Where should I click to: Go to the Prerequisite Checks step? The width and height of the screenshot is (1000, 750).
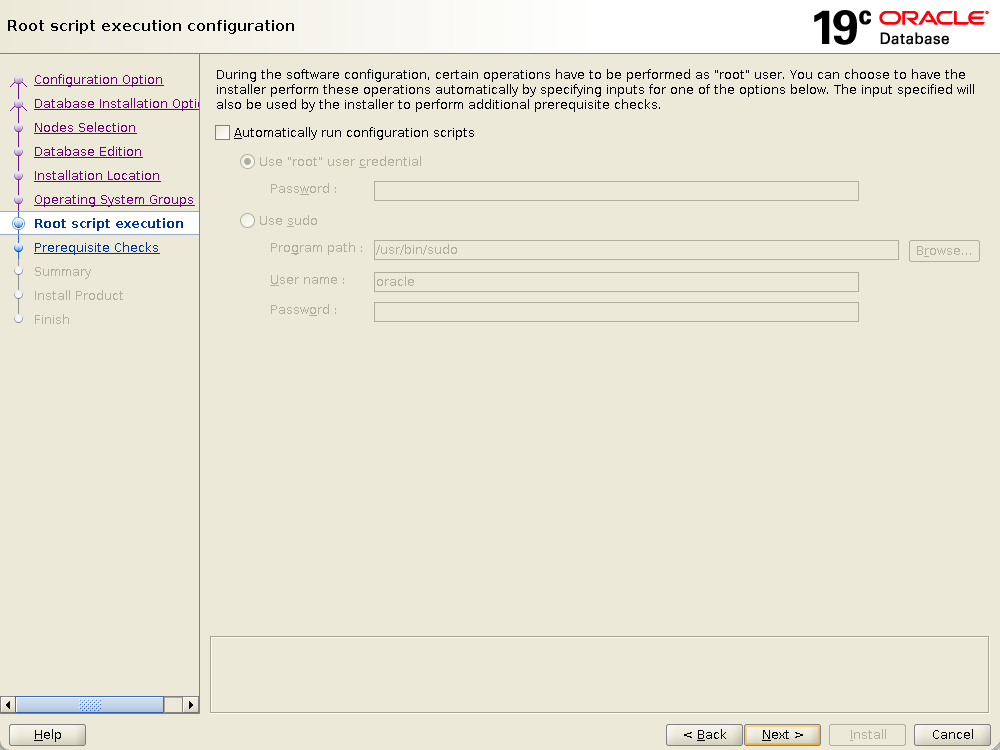96,248
